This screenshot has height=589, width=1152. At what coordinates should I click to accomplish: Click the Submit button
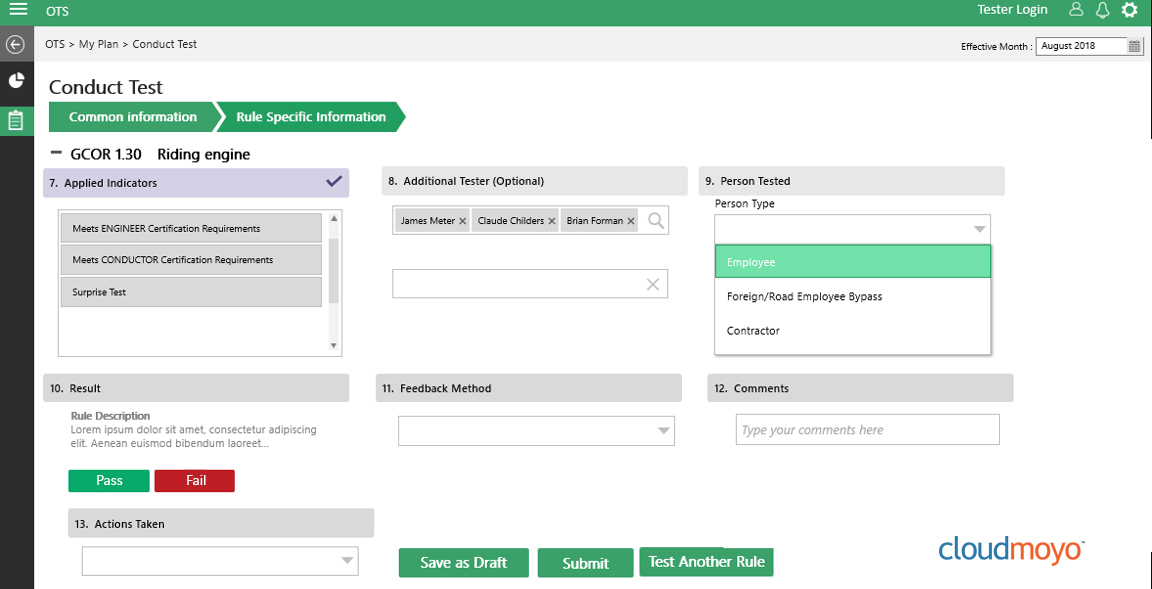pyautogui.click(x=585, y=563)
